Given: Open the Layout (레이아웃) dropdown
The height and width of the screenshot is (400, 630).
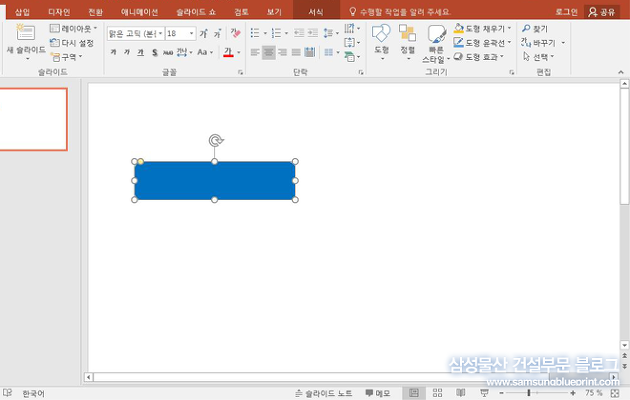Looking at the screenshot, I should [x=74, y=29].
